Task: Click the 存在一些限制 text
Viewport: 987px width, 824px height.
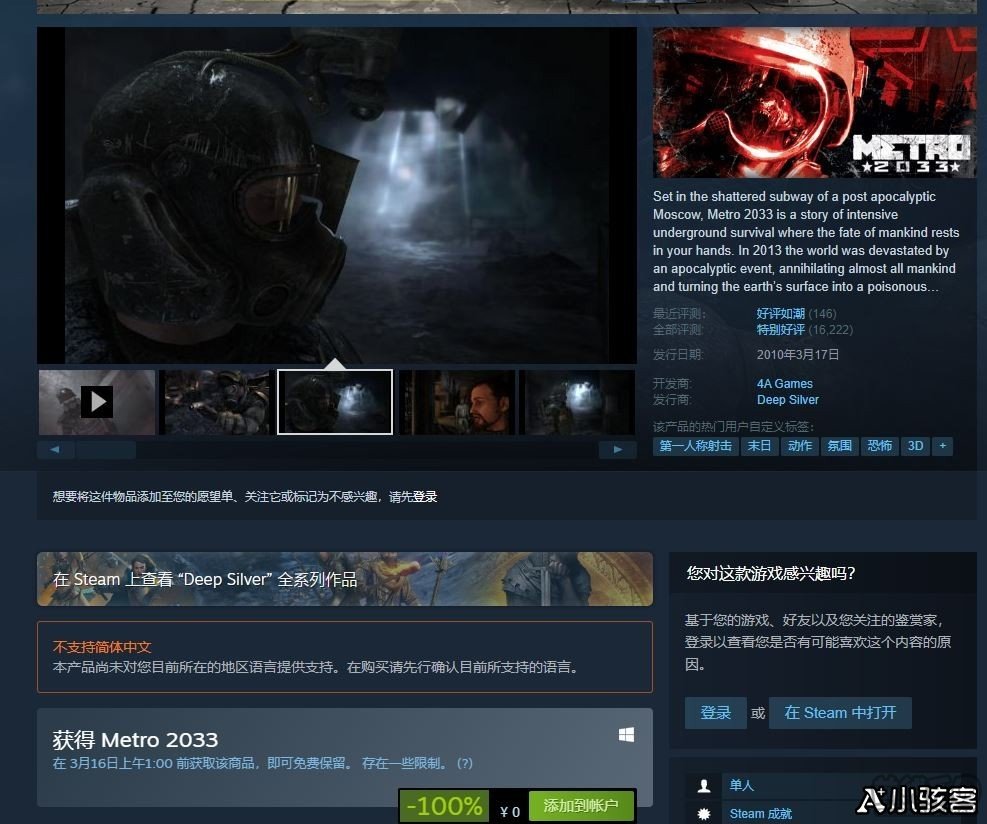Action: point(404,763)
